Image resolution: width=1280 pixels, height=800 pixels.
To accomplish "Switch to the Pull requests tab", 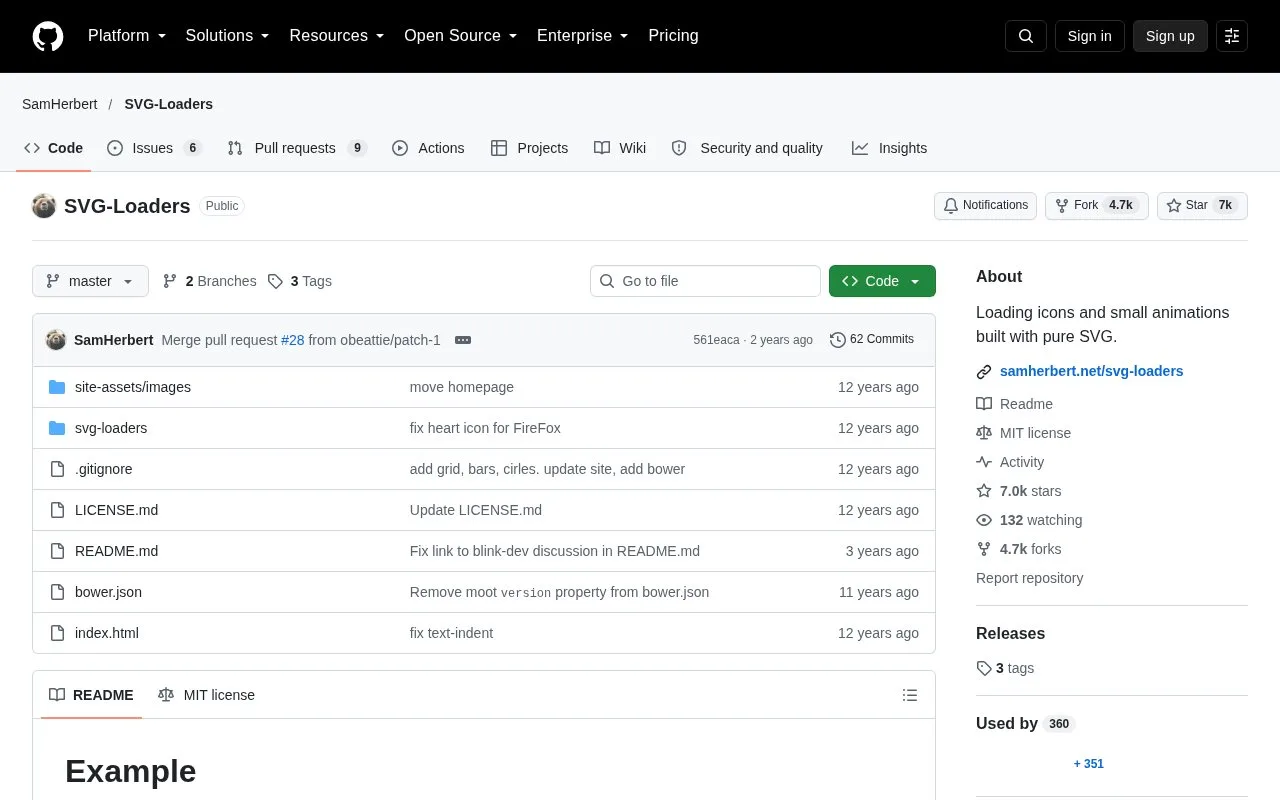I will pos(297,148).
